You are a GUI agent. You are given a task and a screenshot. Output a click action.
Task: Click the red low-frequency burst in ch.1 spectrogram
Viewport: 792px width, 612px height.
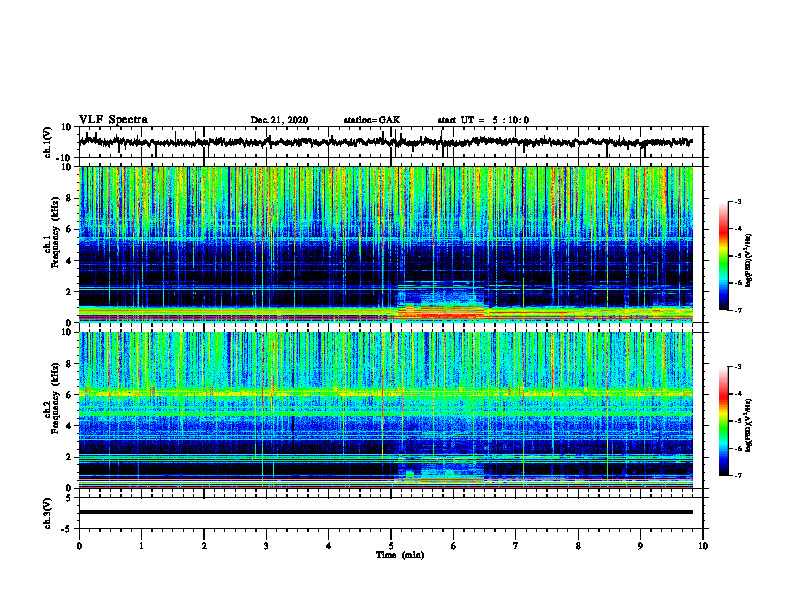click(440, 313)
